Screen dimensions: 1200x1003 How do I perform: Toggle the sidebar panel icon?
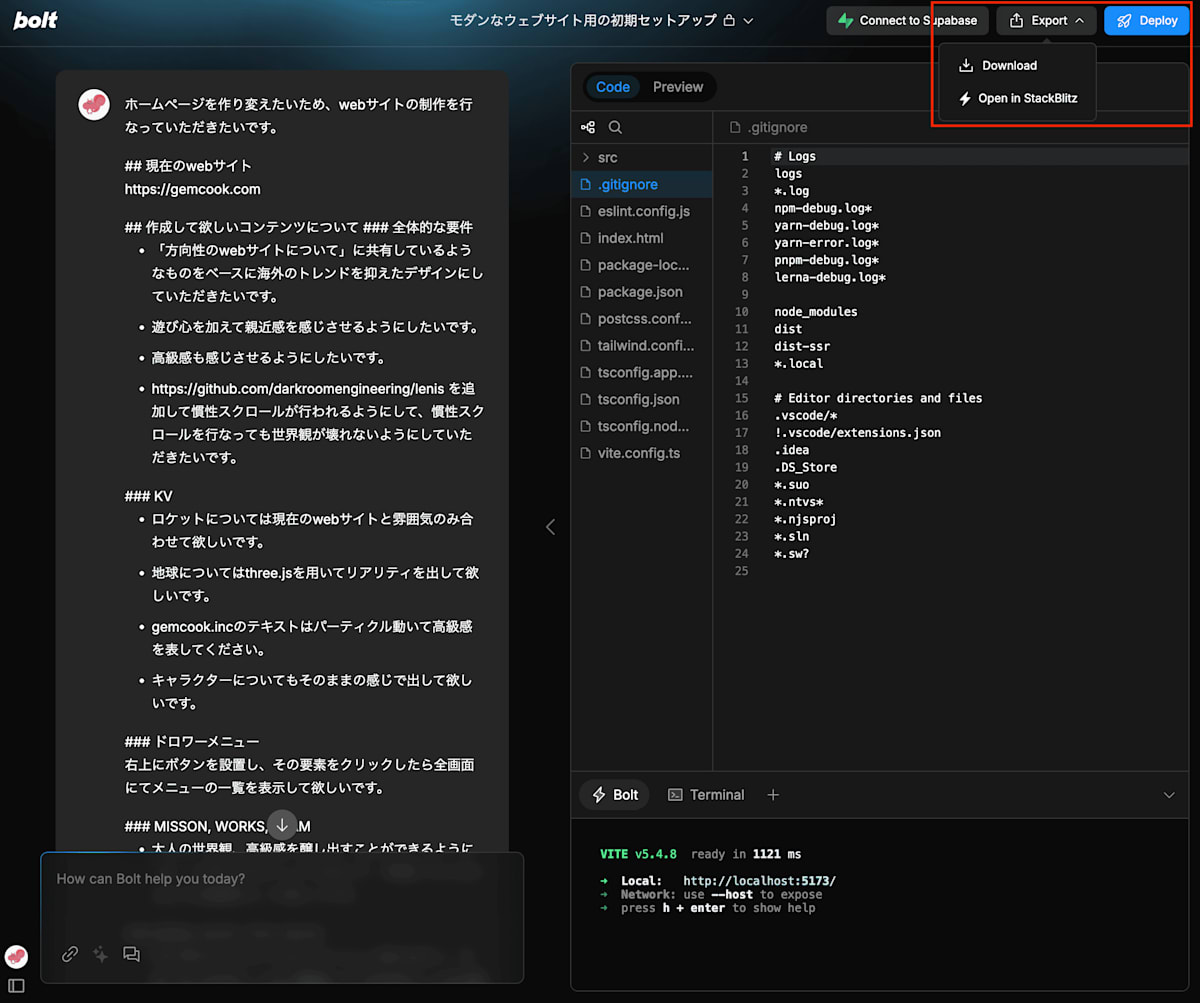tap(16, 986)
